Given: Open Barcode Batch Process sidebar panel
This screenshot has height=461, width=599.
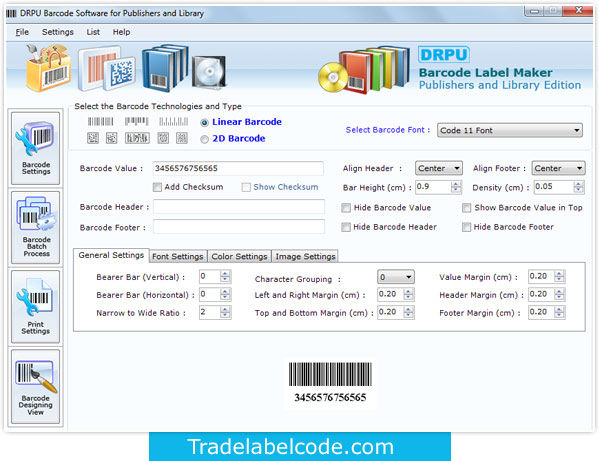Looking at the screenshot, I should [36, 227].
